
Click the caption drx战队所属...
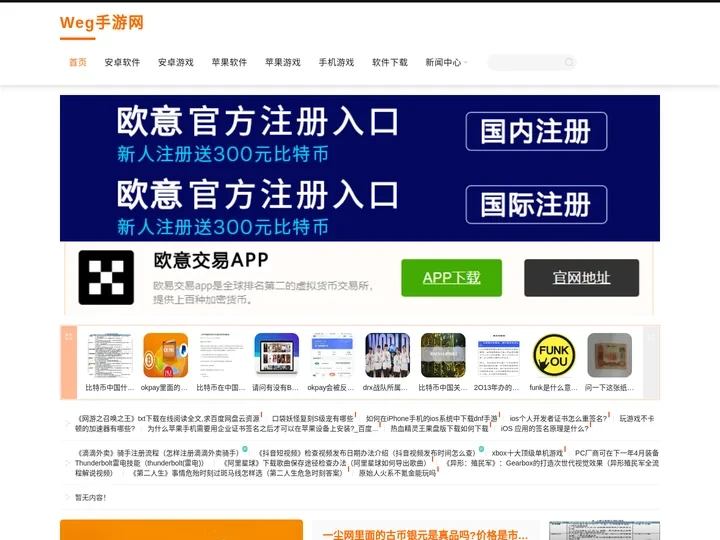[385, 388]
